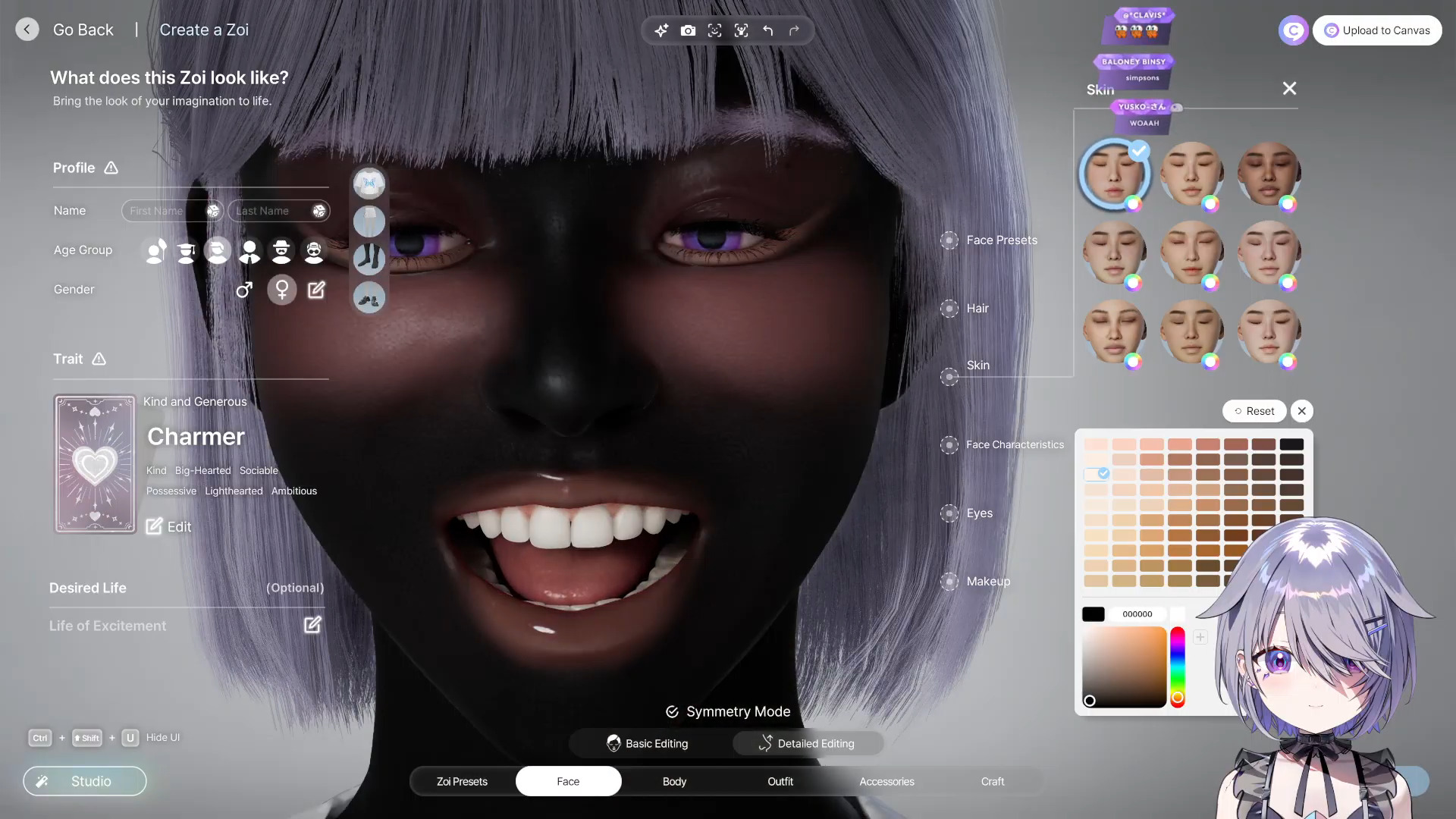Expand the Face Presets section
The image size is (1456, 819).
coord(949,240)
